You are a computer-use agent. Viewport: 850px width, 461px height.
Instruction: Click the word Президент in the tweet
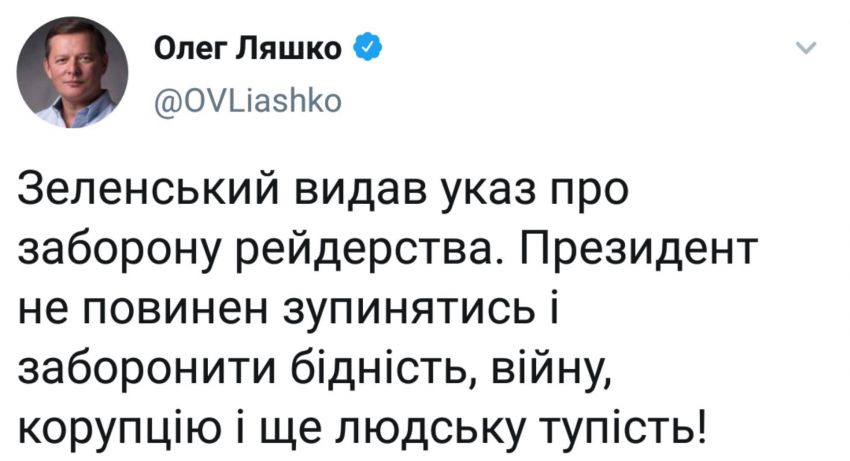point(640,249)
